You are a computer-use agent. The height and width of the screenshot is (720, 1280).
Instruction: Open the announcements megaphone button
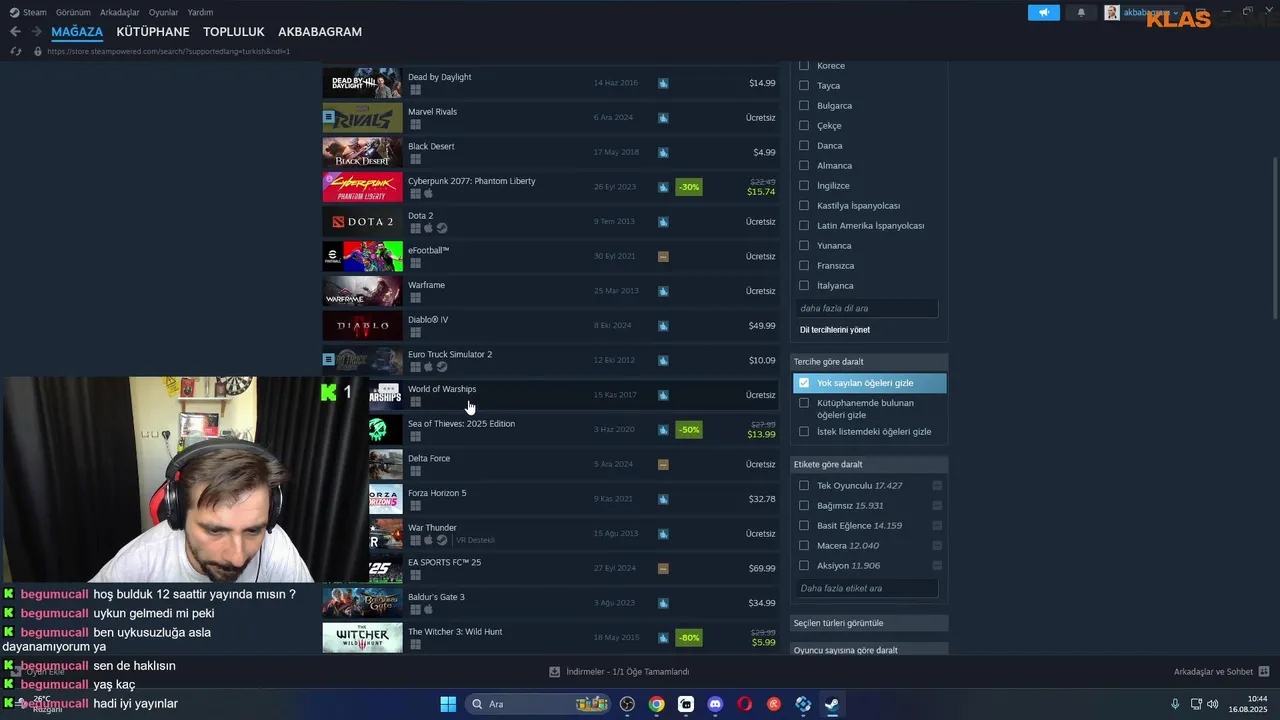point(1043,12)
